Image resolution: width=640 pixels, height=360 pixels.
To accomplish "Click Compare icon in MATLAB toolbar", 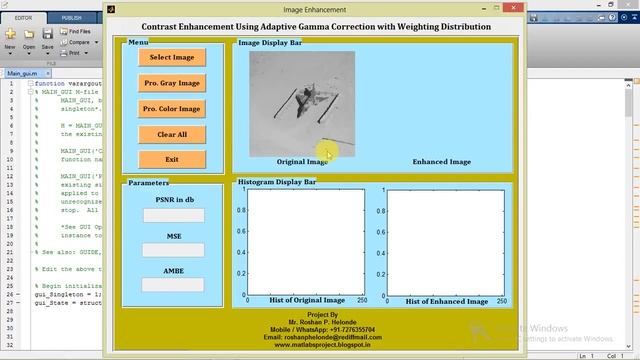I will [64, 42].
